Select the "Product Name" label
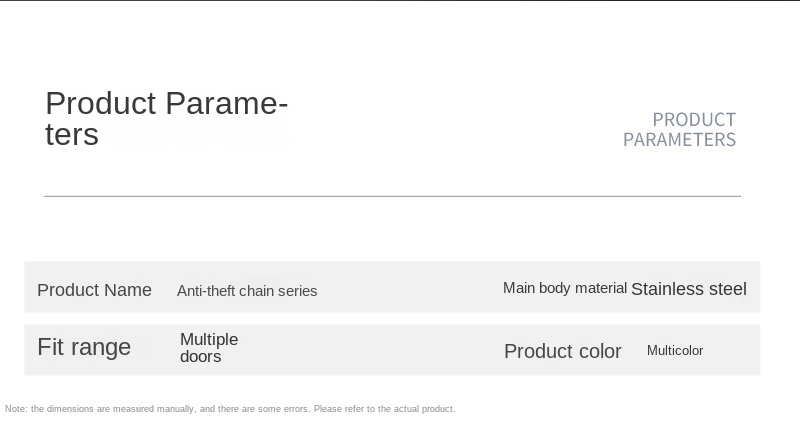800x439 pixels. [94, 290]
